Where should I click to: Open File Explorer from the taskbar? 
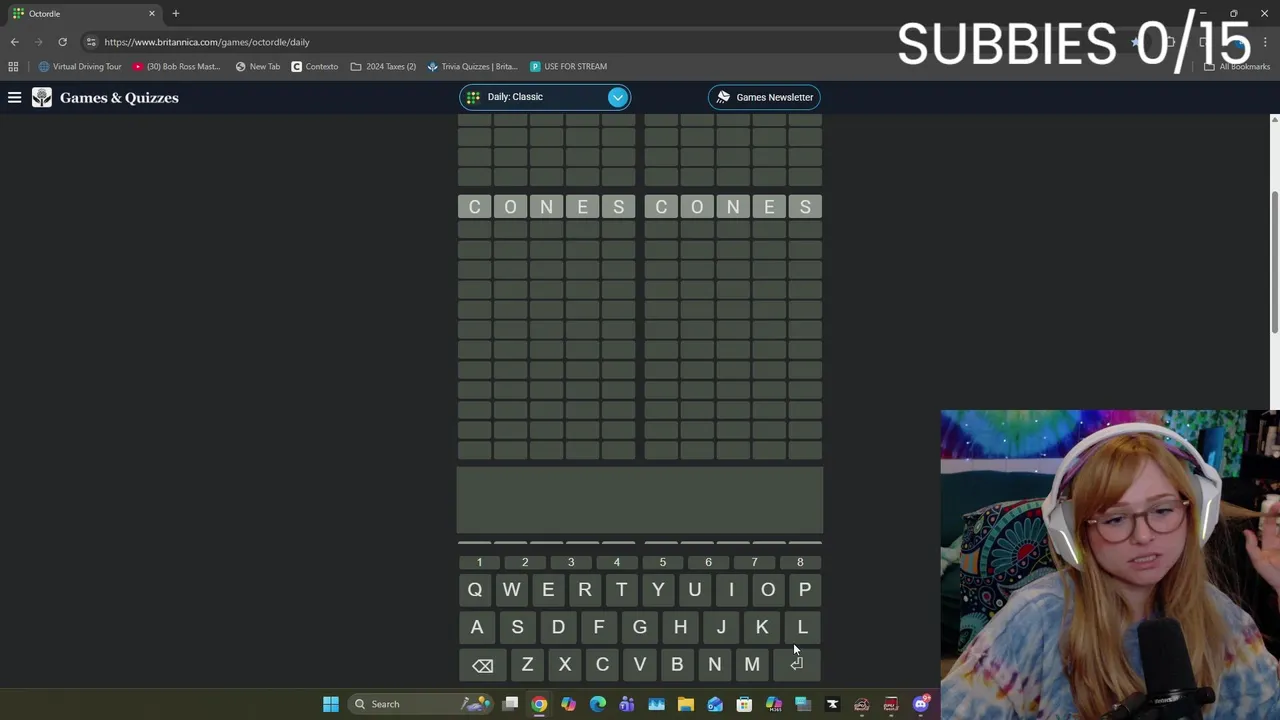tap(686, 704)
